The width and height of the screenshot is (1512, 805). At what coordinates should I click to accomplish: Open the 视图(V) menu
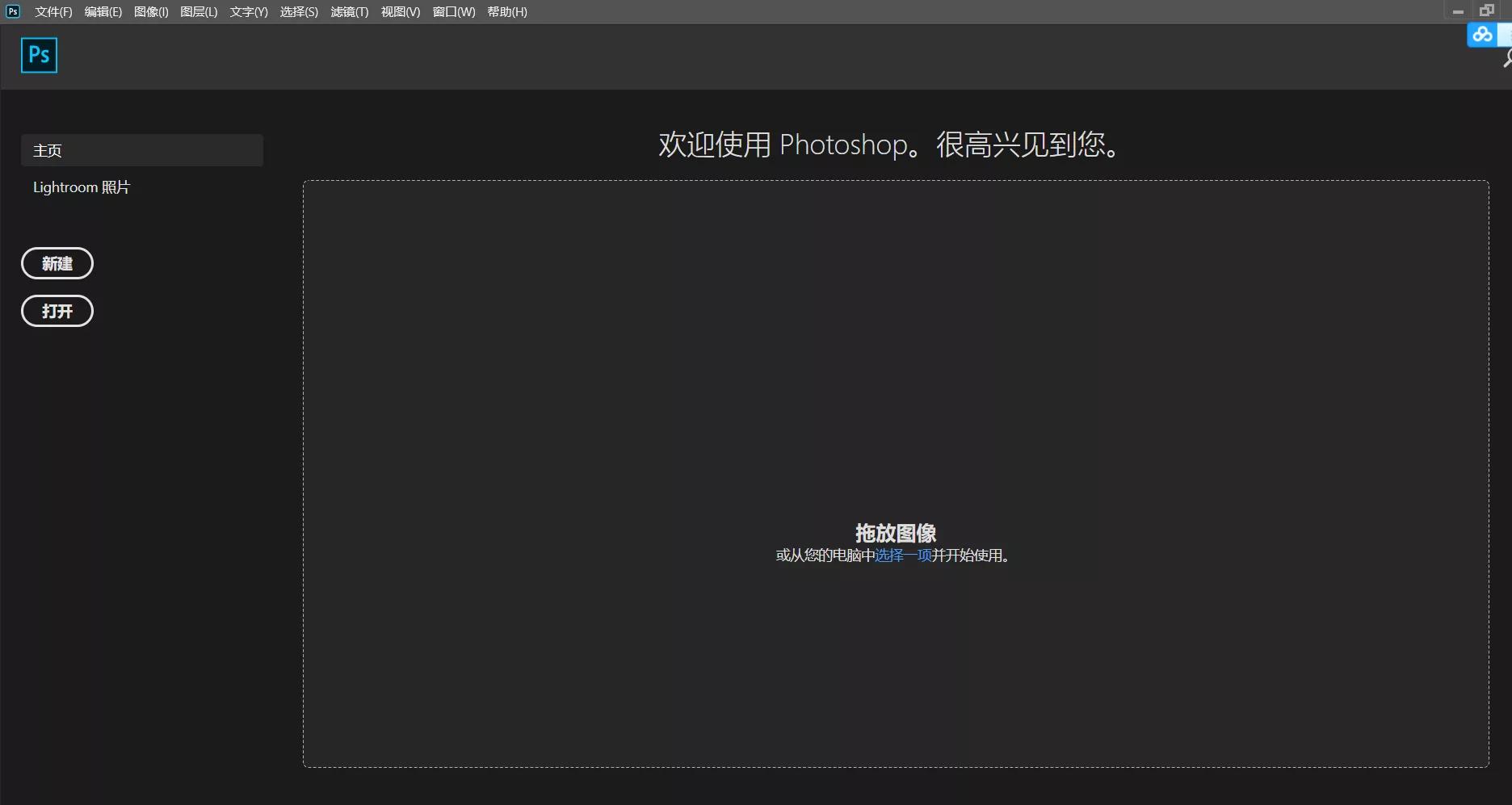pyautogui.click(x=401, y=12)
